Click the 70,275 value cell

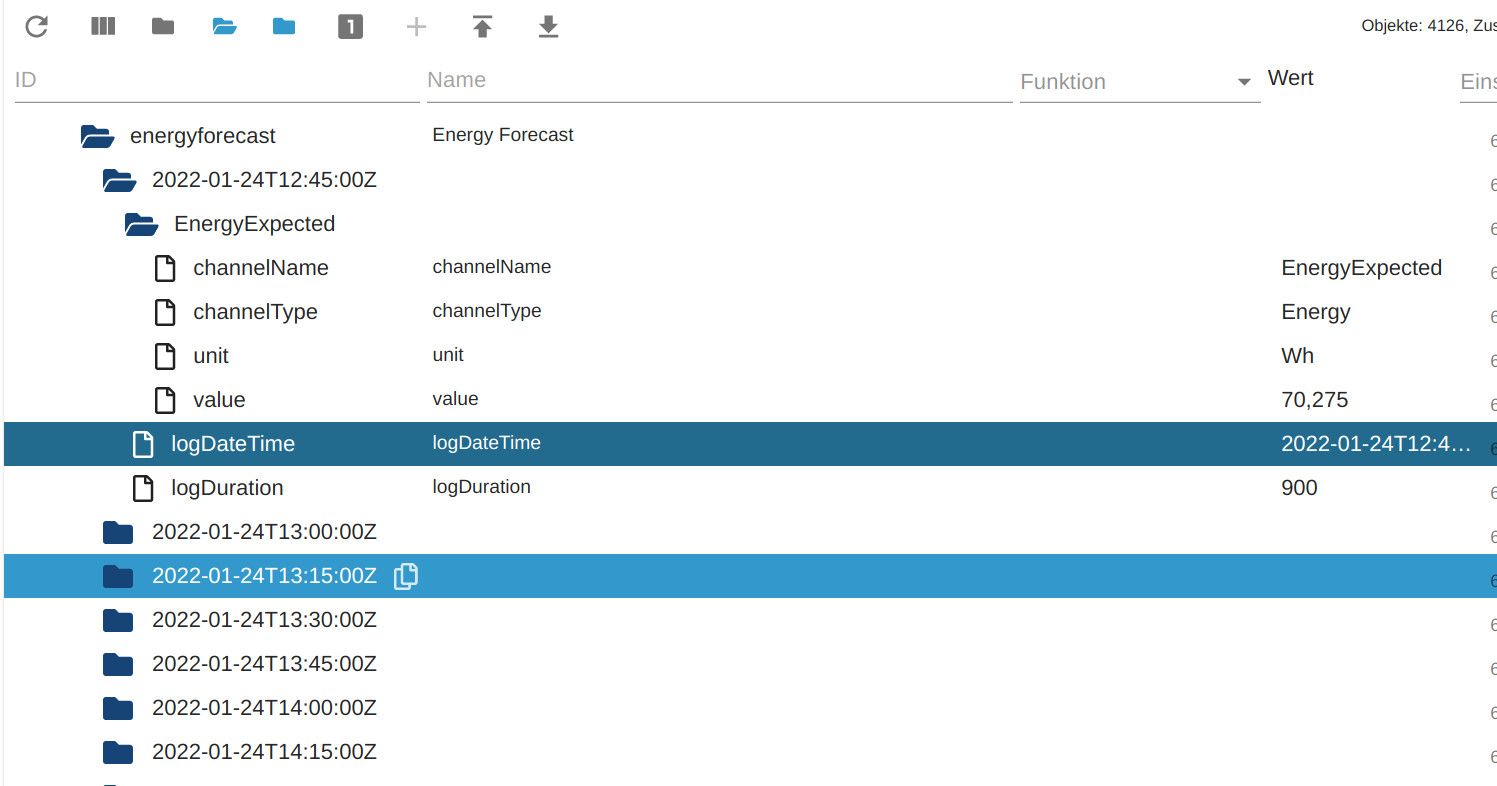tap(1314, 400)
